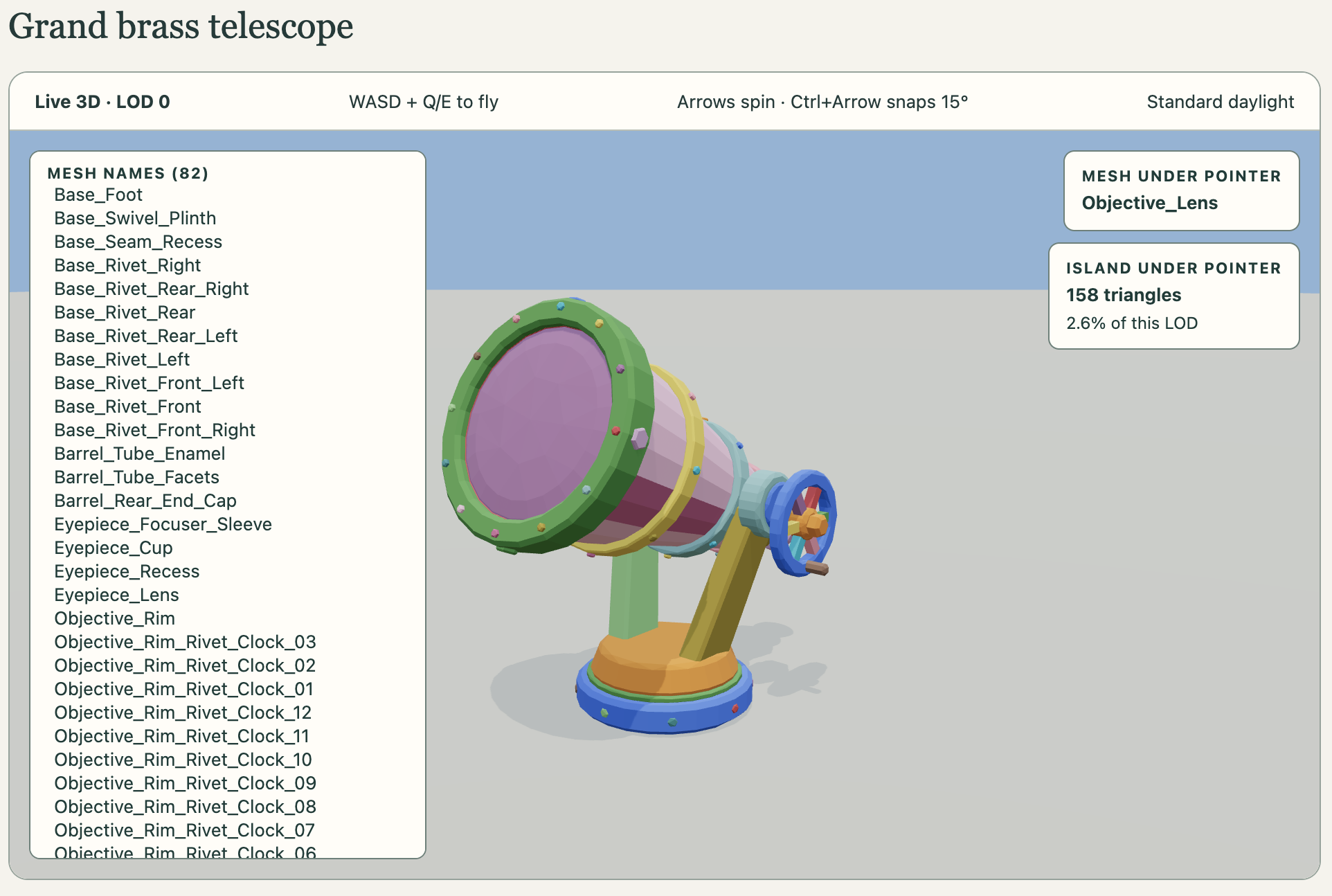Pick Barrel_Rear_End_Cap mesh row

tap(145, 501)
